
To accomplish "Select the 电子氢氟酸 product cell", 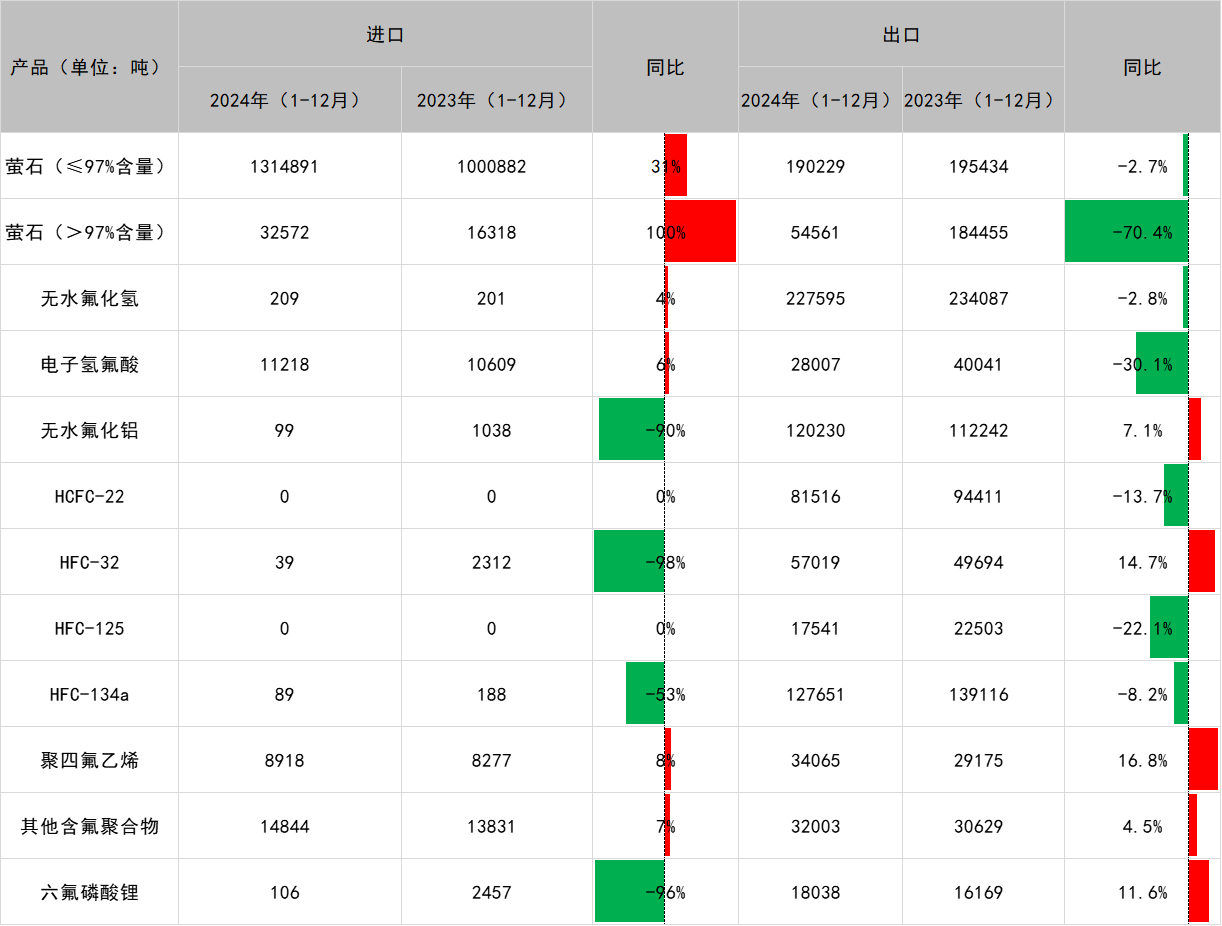I will [89, 364].
